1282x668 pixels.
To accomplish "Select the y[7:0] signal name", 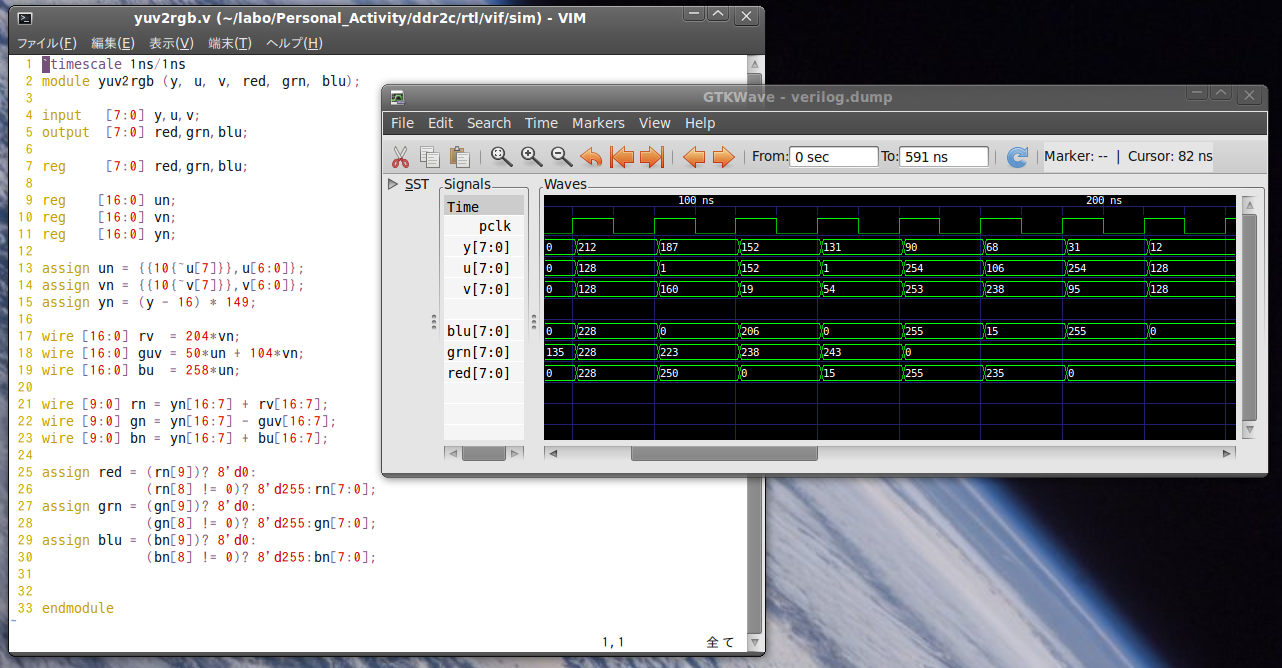I will pos(486,246).
